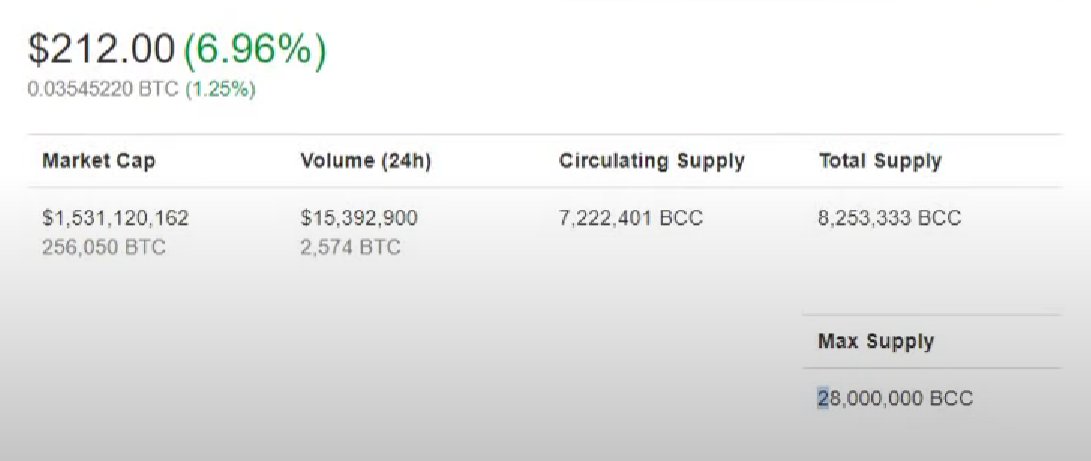Screen dimensions: 1091x461
Task: Click the BCC unit after 7,222,401
Action: pyautogui.click(x=681, y=218)
